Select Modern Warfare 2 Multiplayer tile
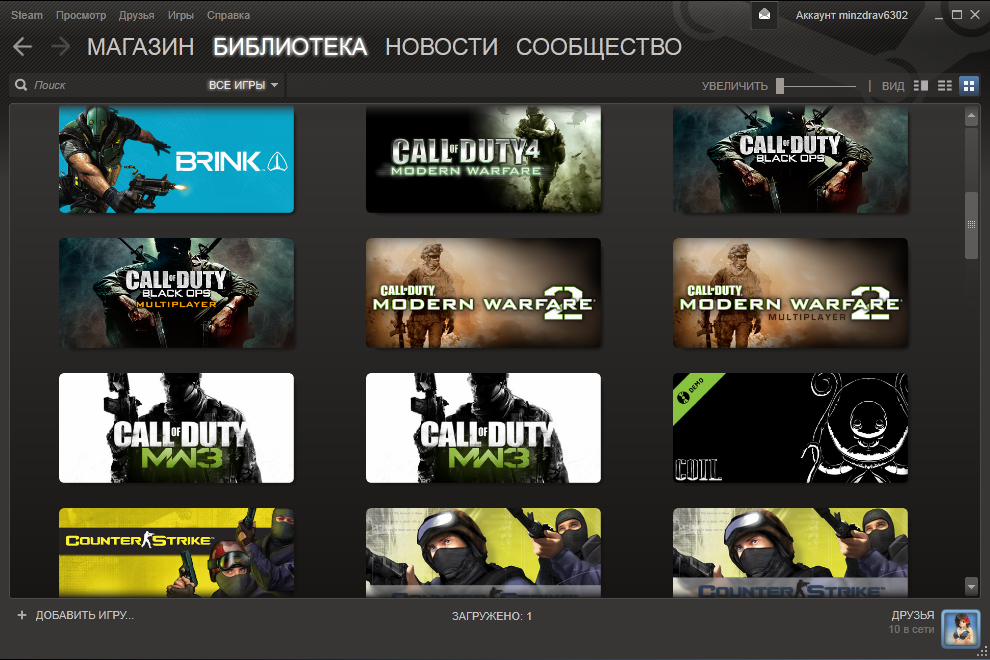This screenshot has height=660, width=990. (790, 293)
